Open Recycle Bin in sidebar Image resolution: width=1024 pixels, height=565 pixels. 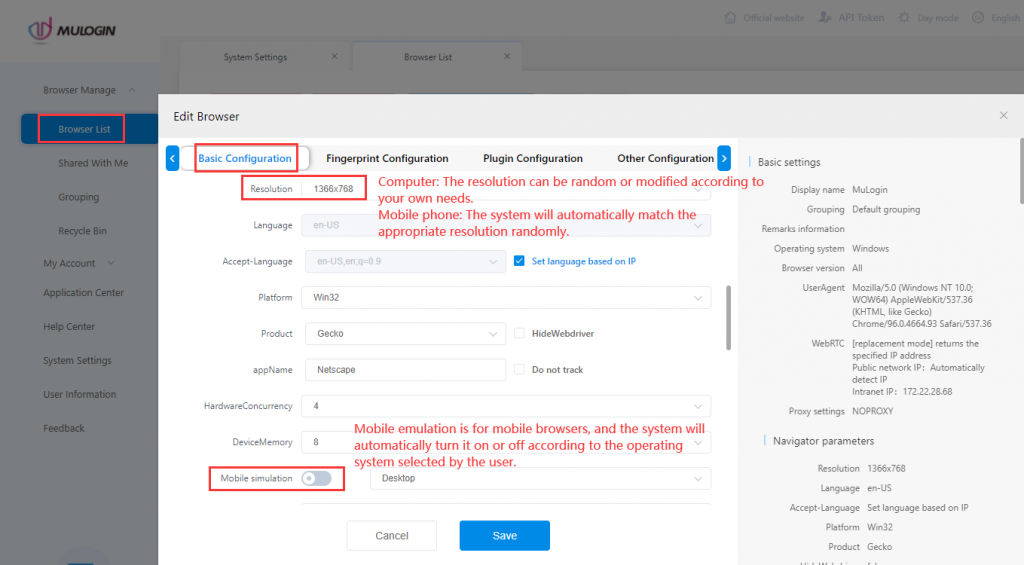pos(82,231)
